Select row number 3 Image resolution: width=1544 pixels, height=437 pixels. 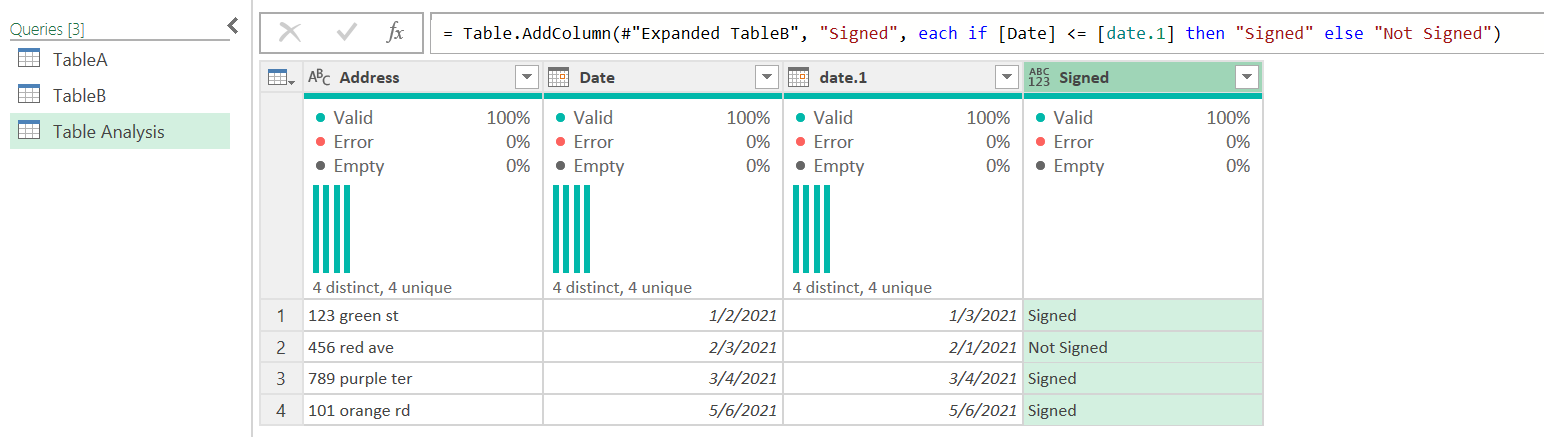click(282, 378)
